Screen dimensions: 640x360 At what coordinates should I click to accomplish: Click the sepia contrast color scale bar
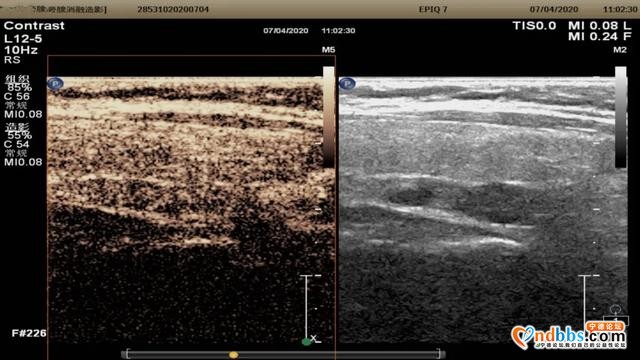[329, 117]
